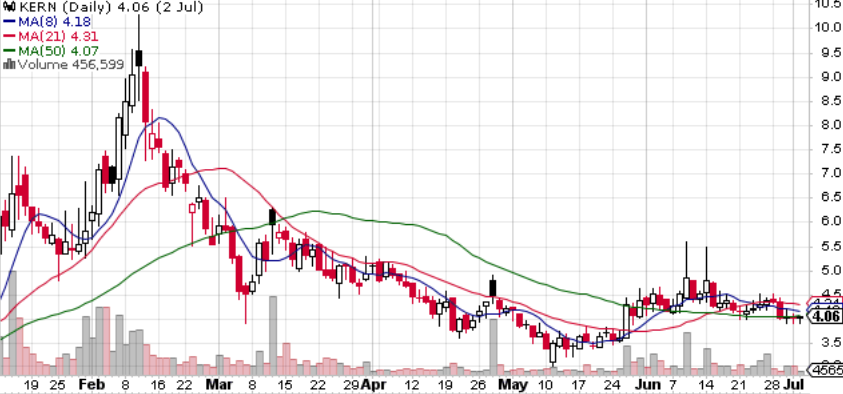Click the 5.5 price axis label
This screenshot has height=394, width=843.
(x=830, y=246)
